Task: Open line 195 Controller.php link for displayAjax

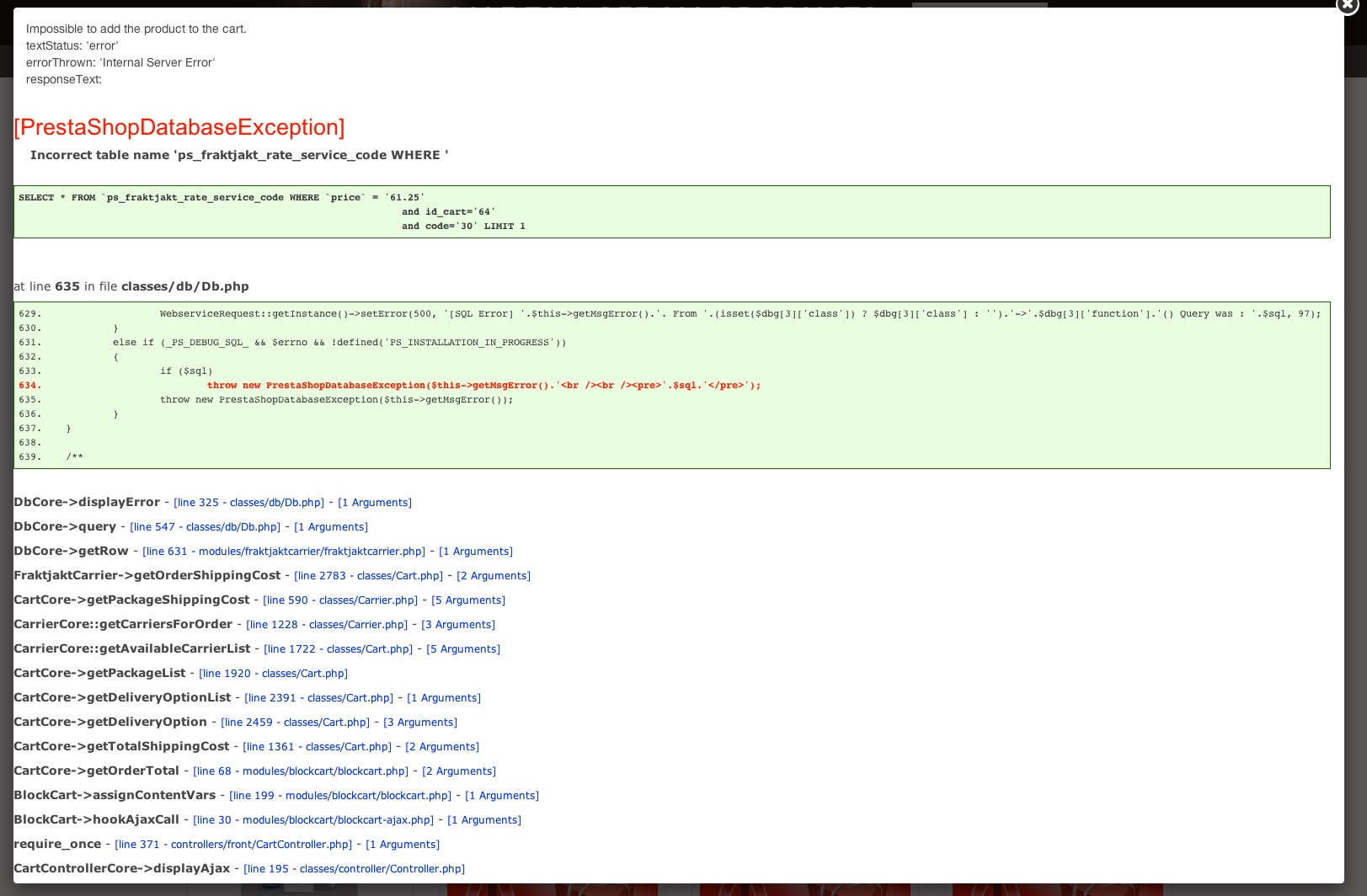Action: pyautogui.click(x=354, y=869)
